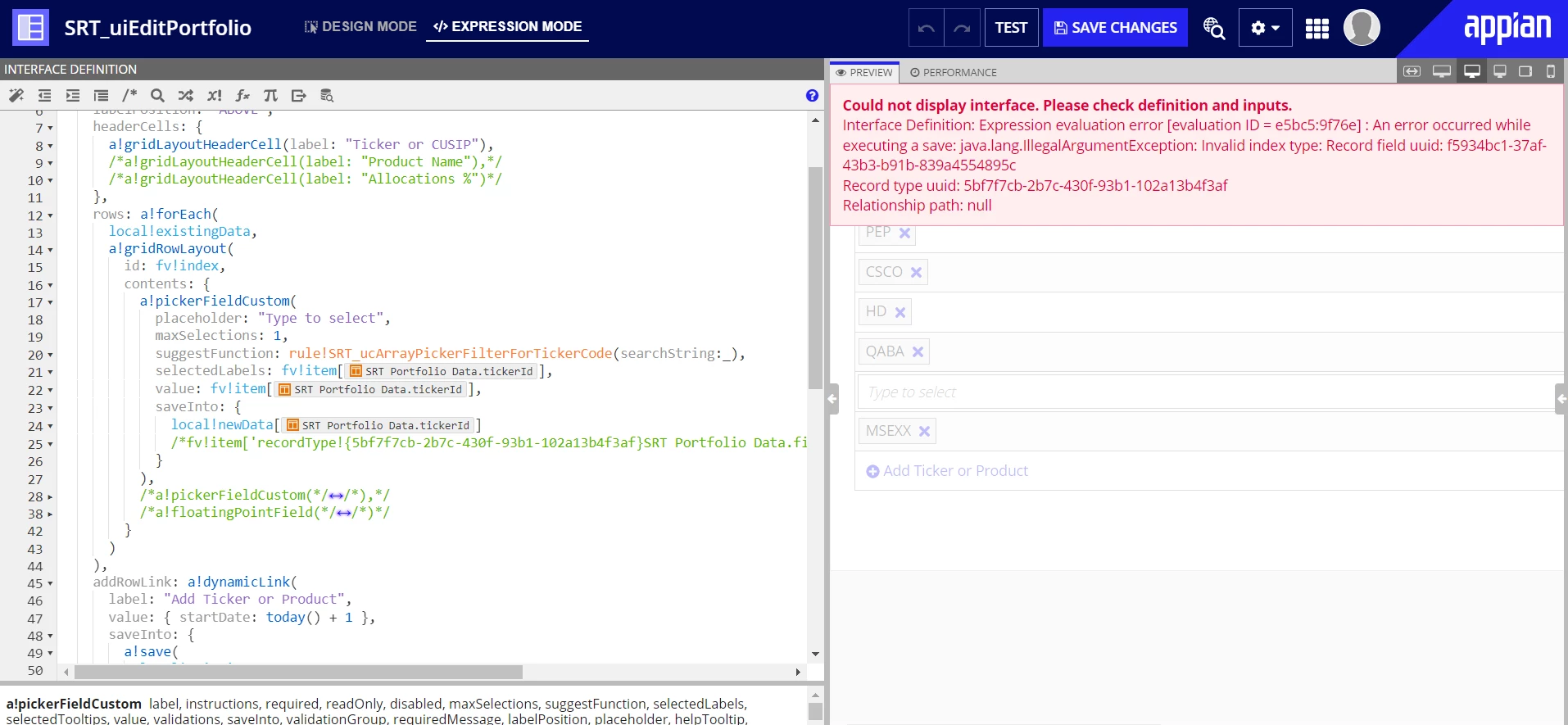The image size is (1568, 725).
Task: Click the SRT_ucArrayPickerFilterForTickerCode rule reference
Action: click(450, 354)
